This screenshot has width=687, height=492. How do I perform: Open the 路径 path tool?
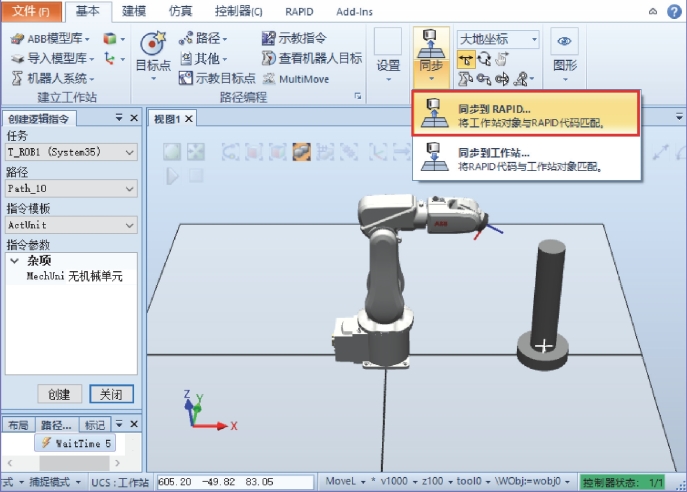(203, 38)
